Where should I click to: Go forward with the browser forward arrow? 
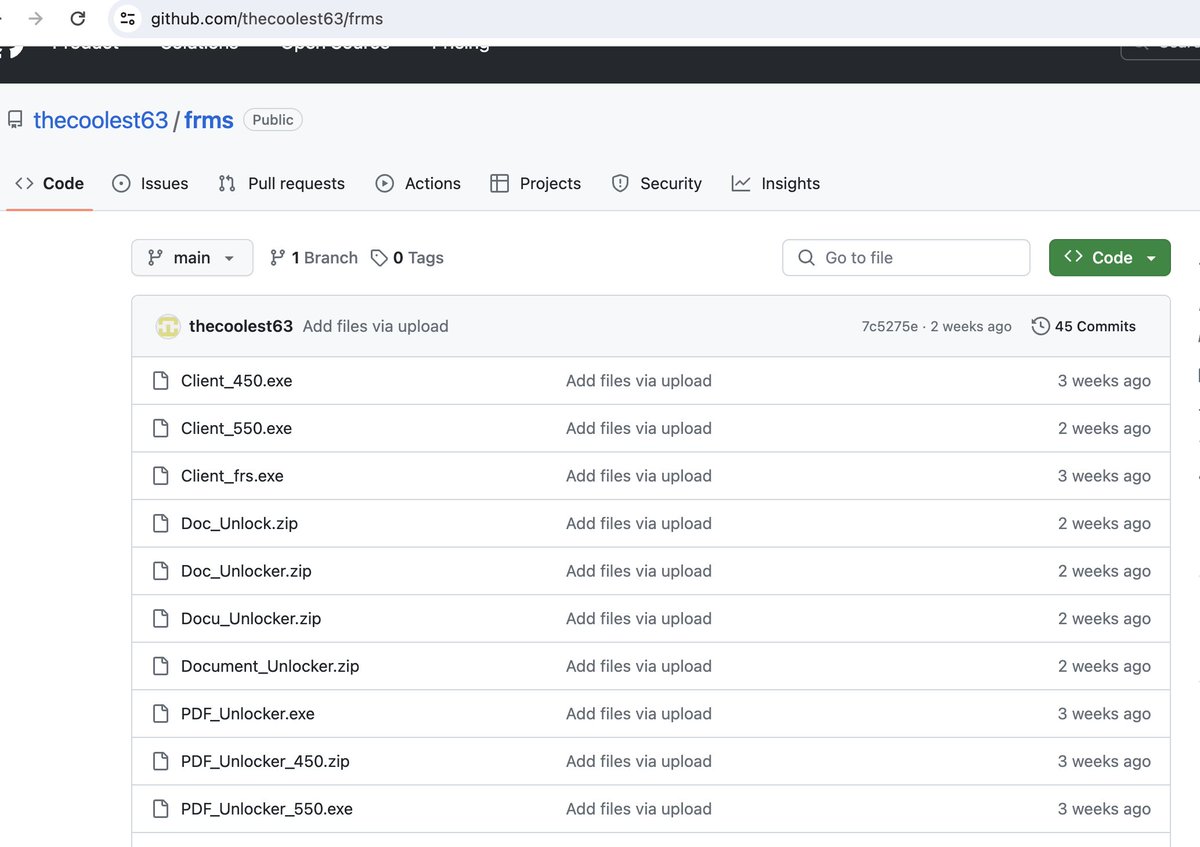click(x=36, y=18)
